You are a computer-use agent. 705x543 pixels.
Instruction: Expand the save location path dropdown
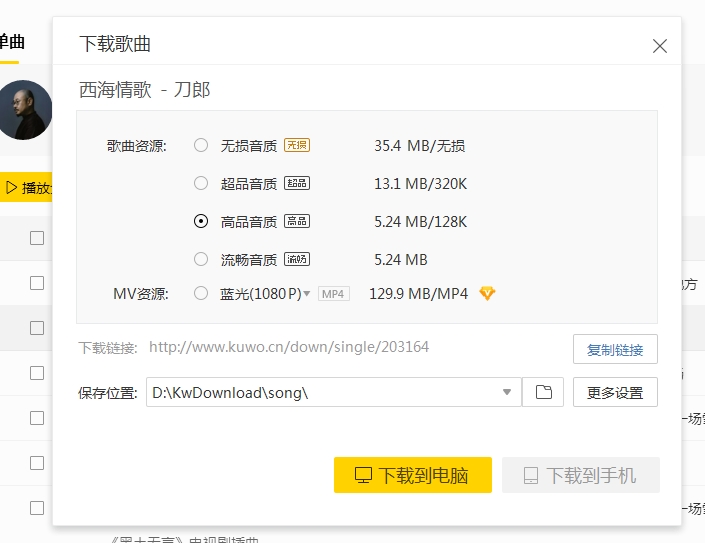tap(507, 392)
